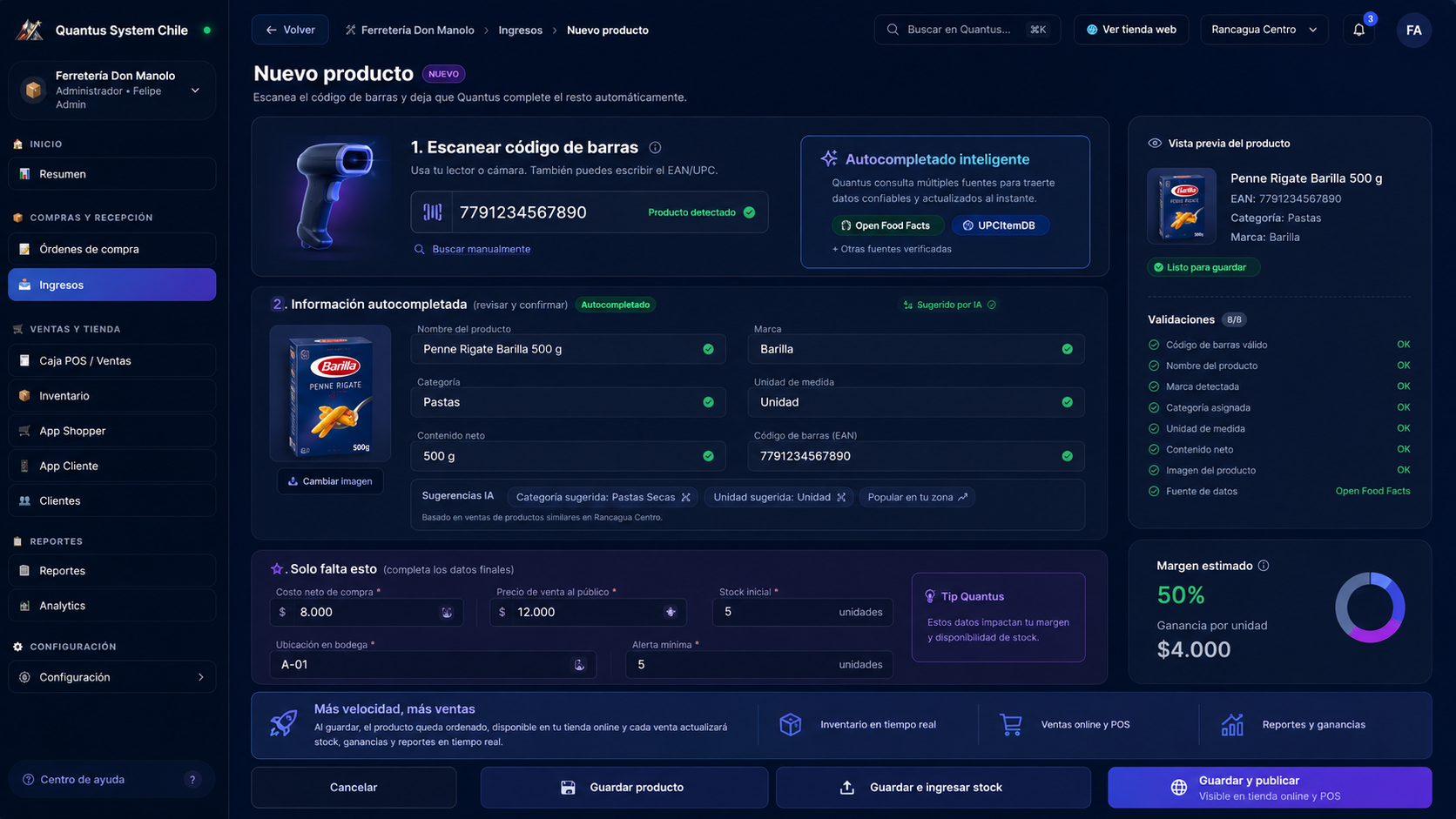Open Órdenes de compra in sidebar
The image size is (1456, 819).
[112, 249]
